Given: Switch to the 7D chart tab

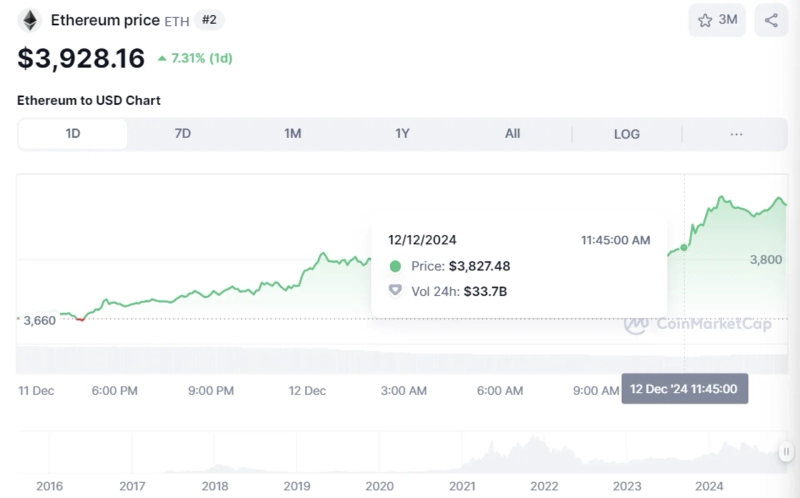Looking at the screenshot, I should tap(182, 134).
